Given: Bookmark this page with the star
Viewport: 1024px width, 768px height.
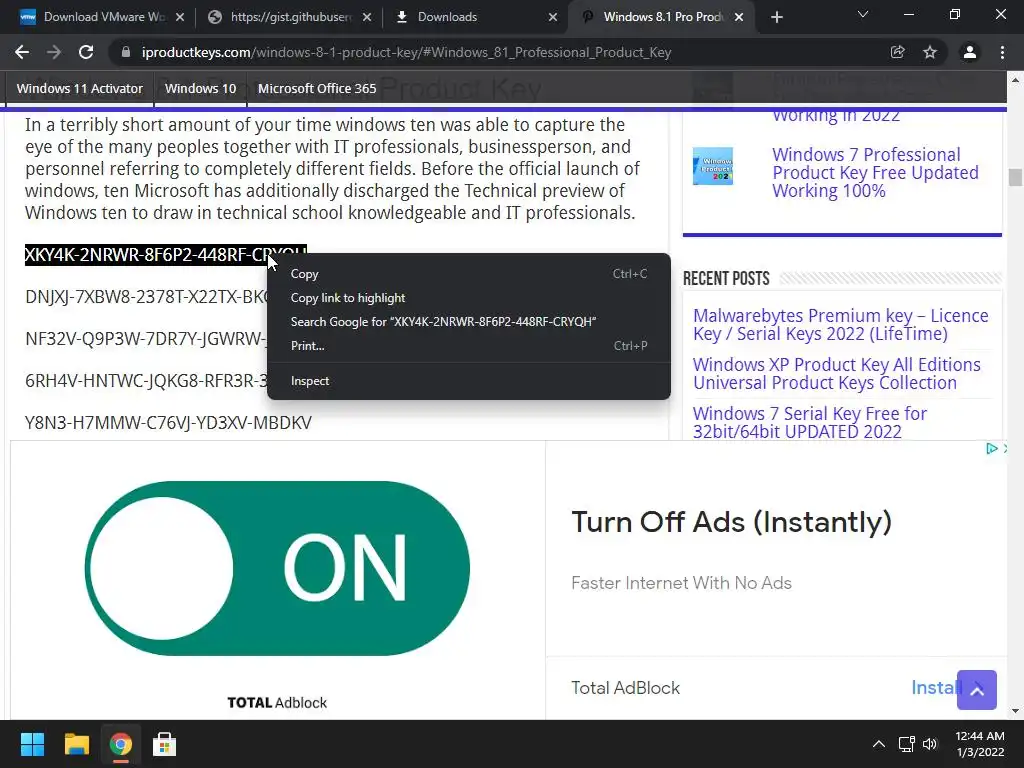Looking at the screenshot, I should 930,52.
